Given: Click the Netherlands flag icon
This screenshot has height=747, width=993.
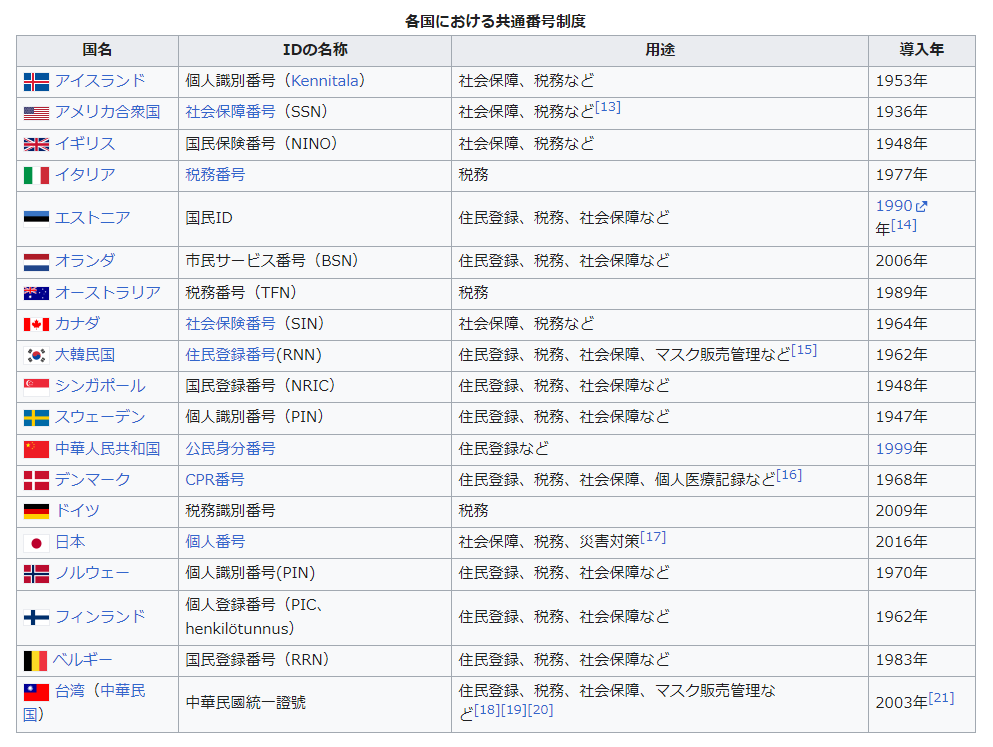Looking at the screenshot, I should [x=36, y=262].
